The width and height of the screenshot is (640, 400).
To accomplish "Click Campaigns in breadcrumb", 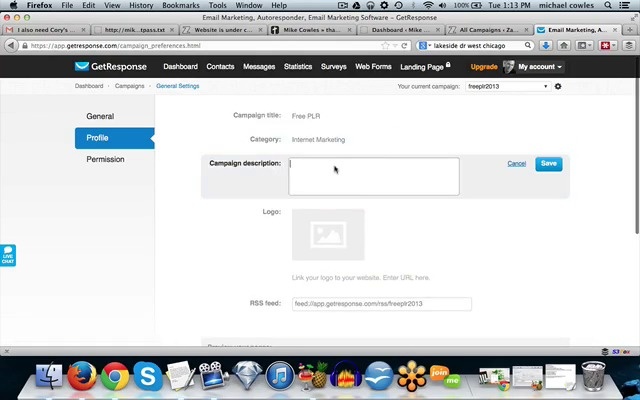I will [129, 86].
